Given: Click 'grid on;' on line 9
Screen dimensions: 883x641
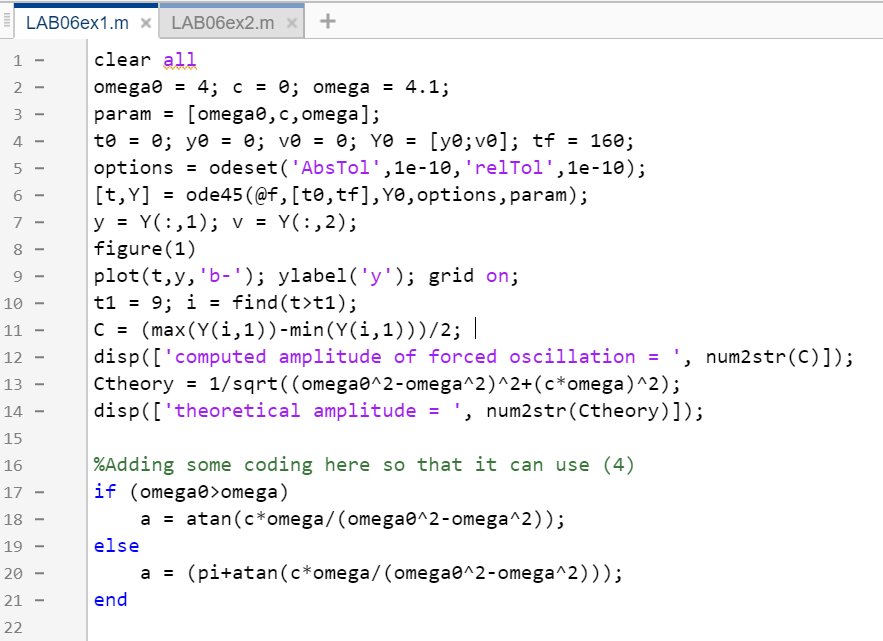Looking at the screenshot, I should (474, 276).
